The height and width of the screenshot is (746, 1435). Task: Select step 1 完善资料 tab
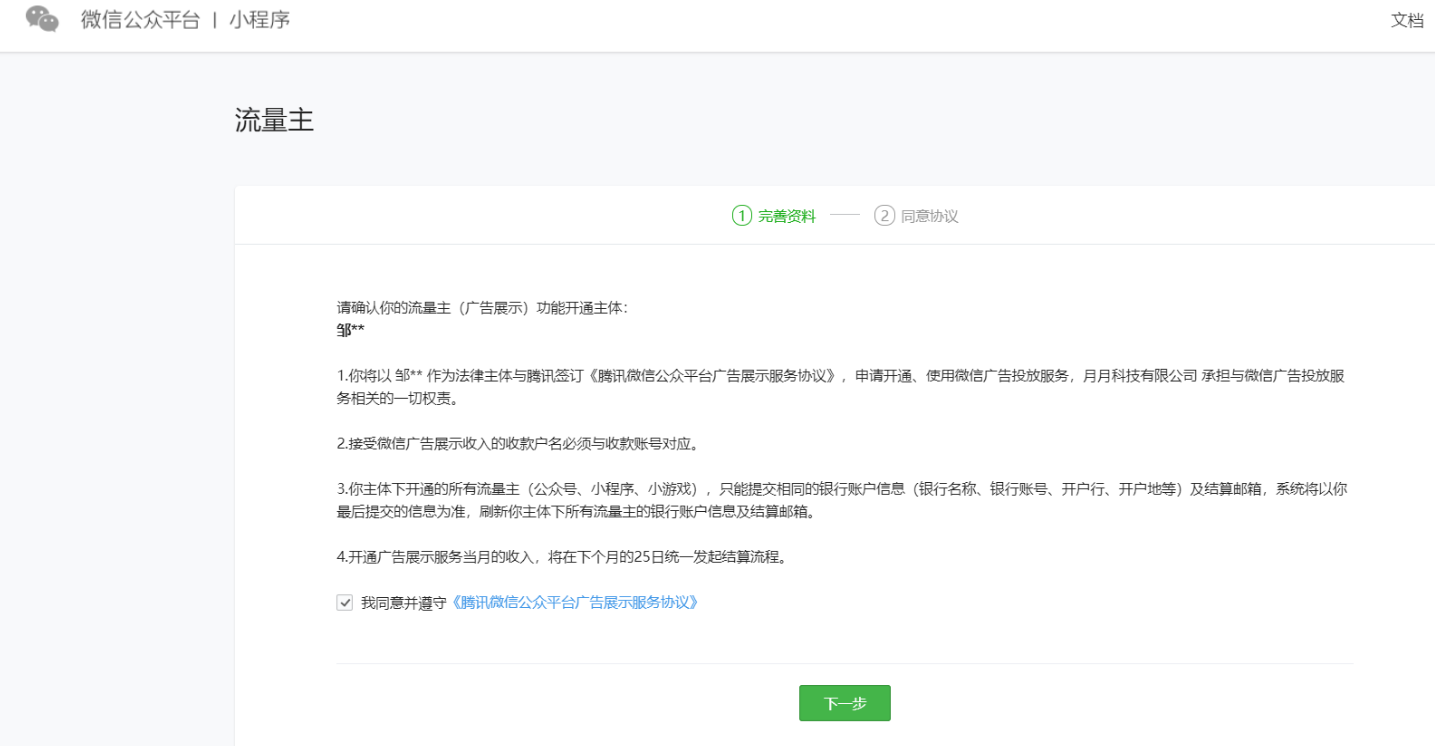[x=774, y=216]
